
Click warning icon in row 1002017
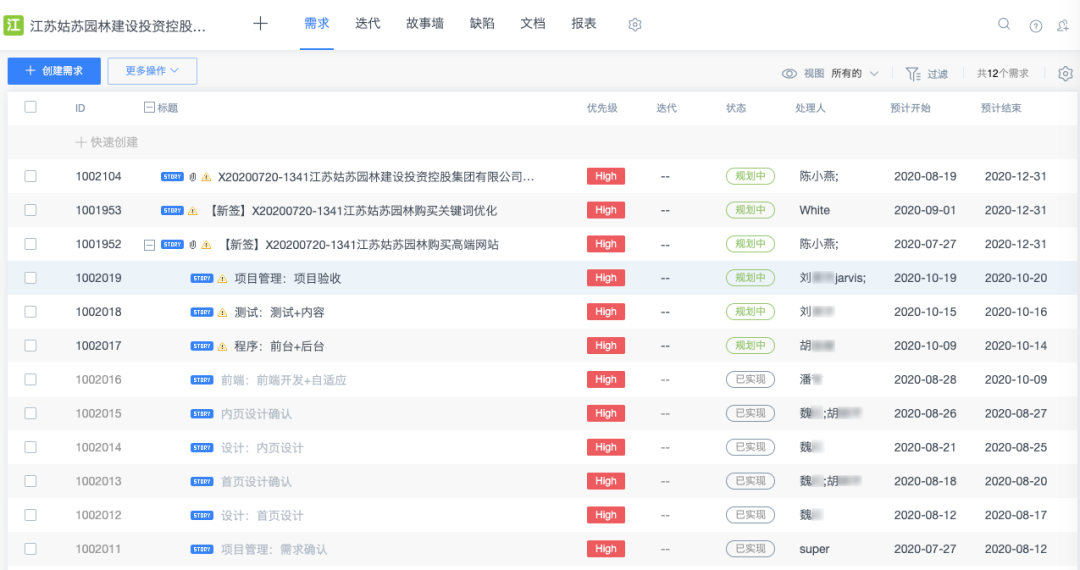(222, 346)
